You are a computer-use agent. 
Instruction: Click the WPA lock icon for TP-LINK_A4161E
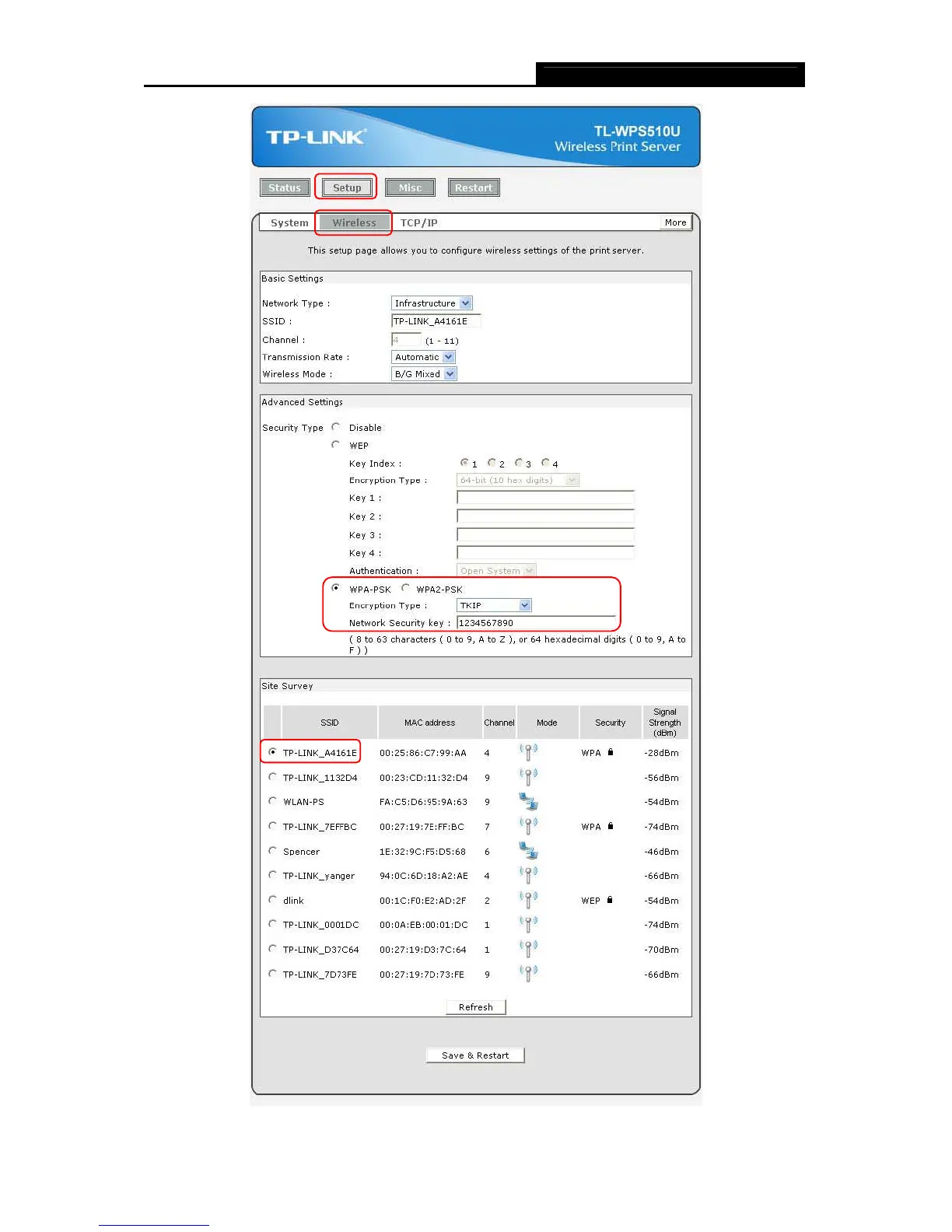(x=611, y=752)
